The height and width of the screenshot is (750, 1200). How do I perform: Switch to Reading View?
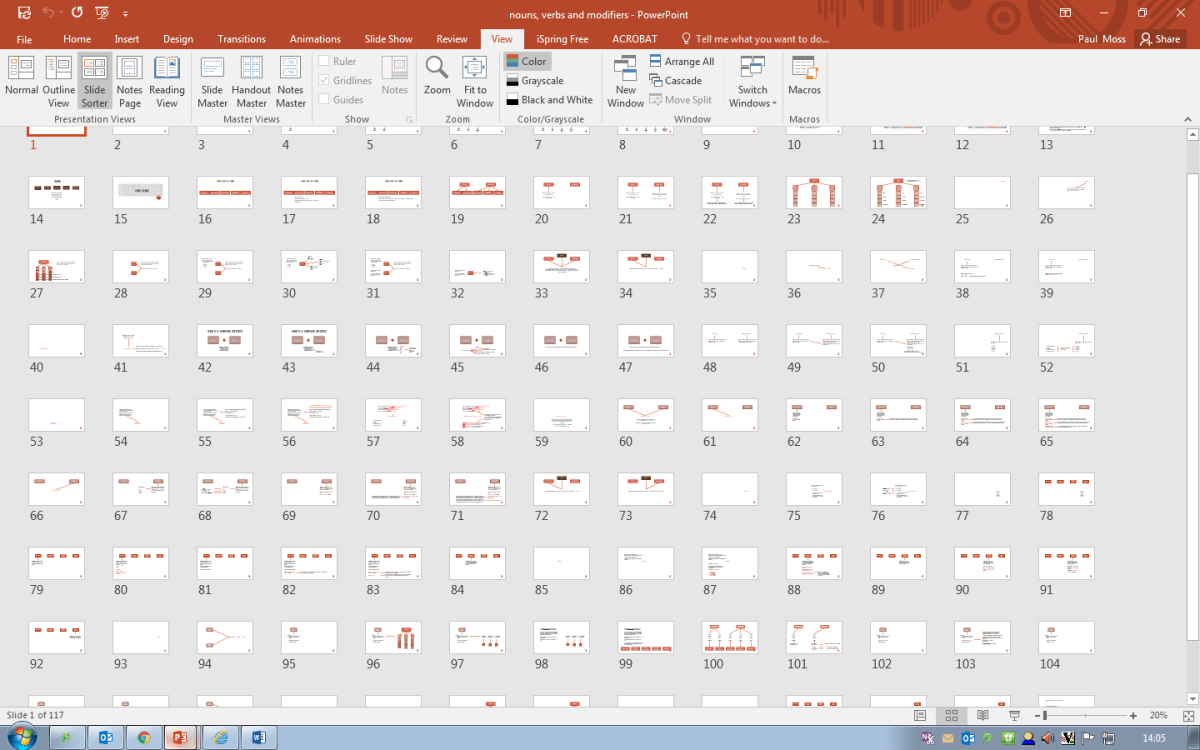(167, 78)
